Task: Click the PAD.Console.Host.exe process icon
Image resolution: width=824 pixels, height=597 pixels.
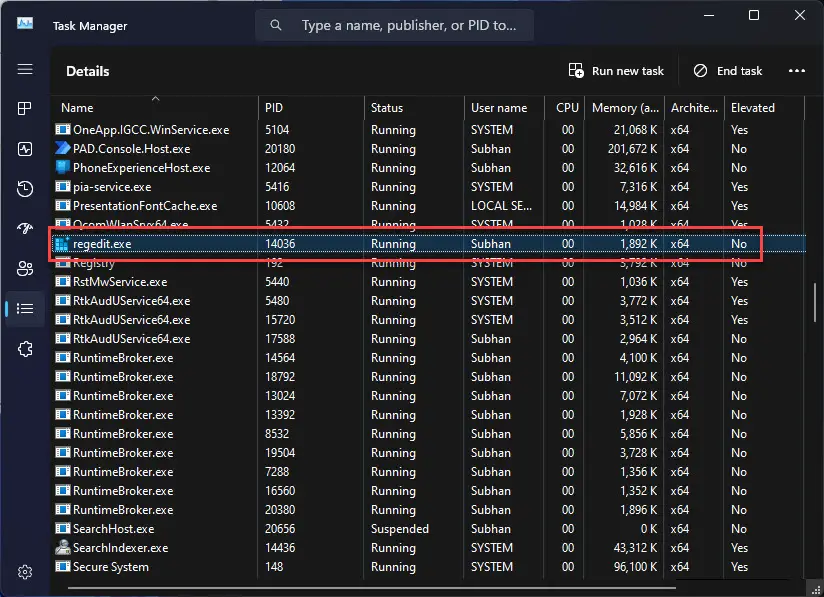Action: pos(63,149)
